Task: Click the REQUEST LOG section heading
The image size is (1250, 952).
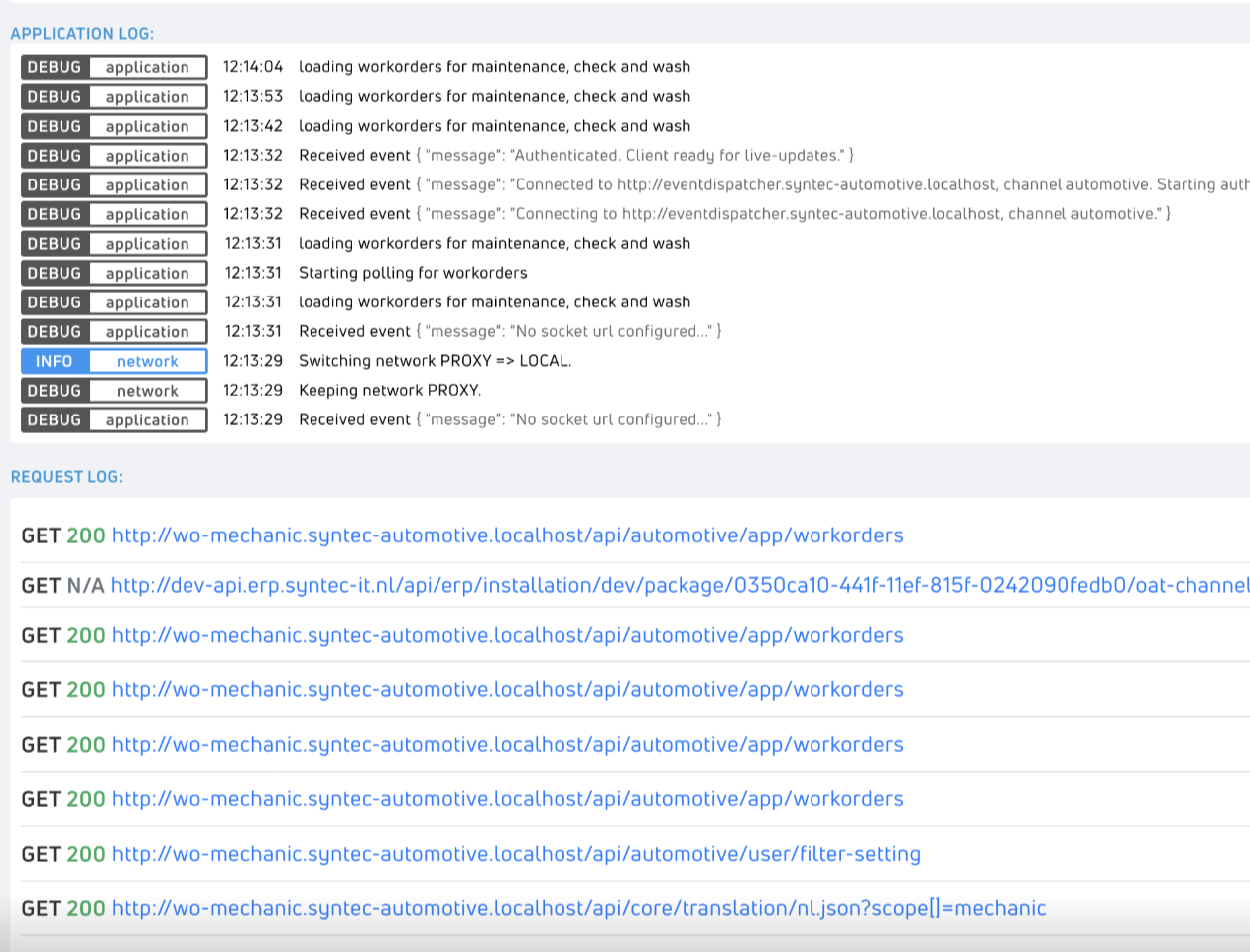Action: tap(66, 477)
